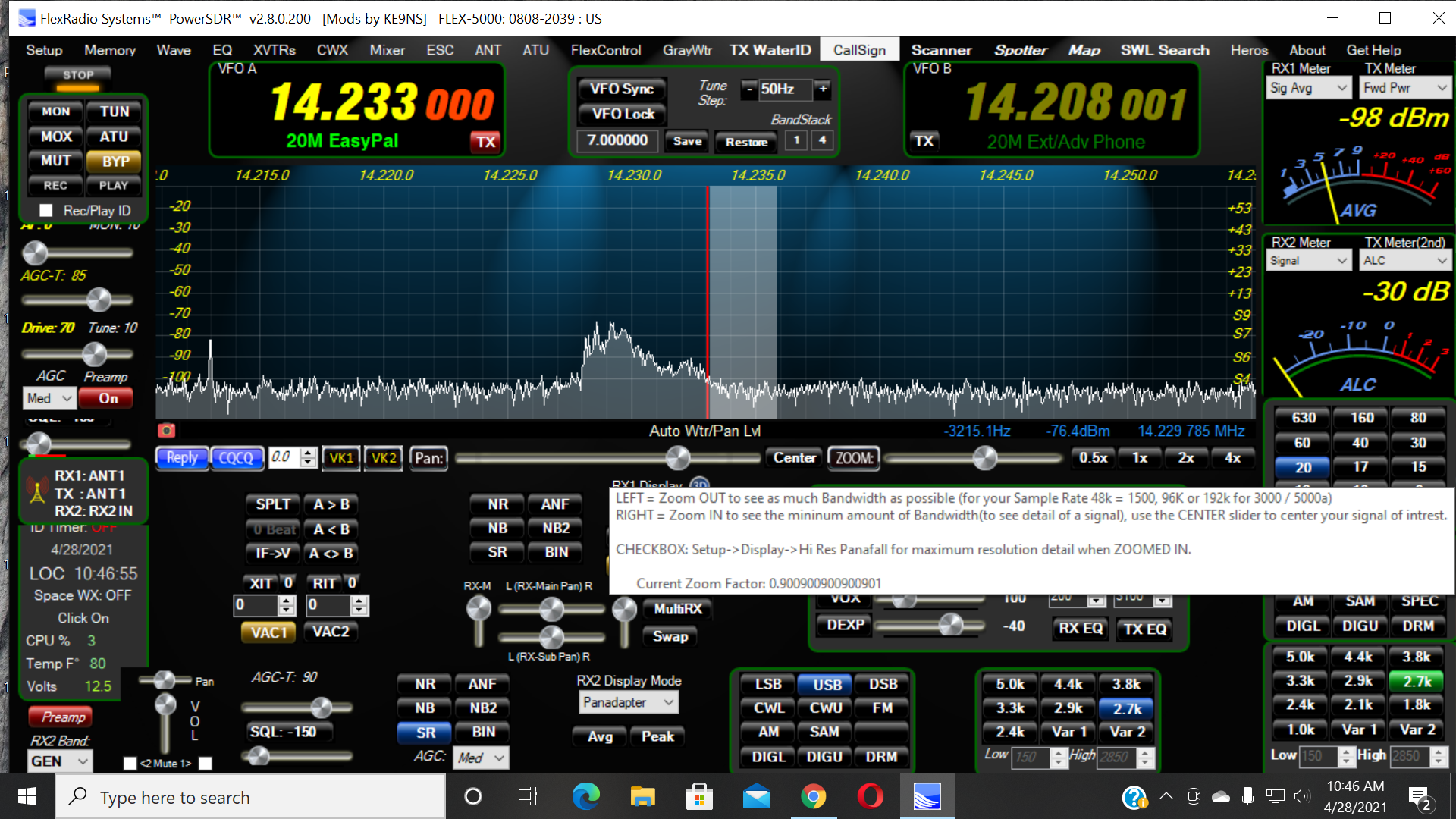This screenshot has height=819, width=1456.
Task: Select band stack register 4
Action: (x=822, y=140)
